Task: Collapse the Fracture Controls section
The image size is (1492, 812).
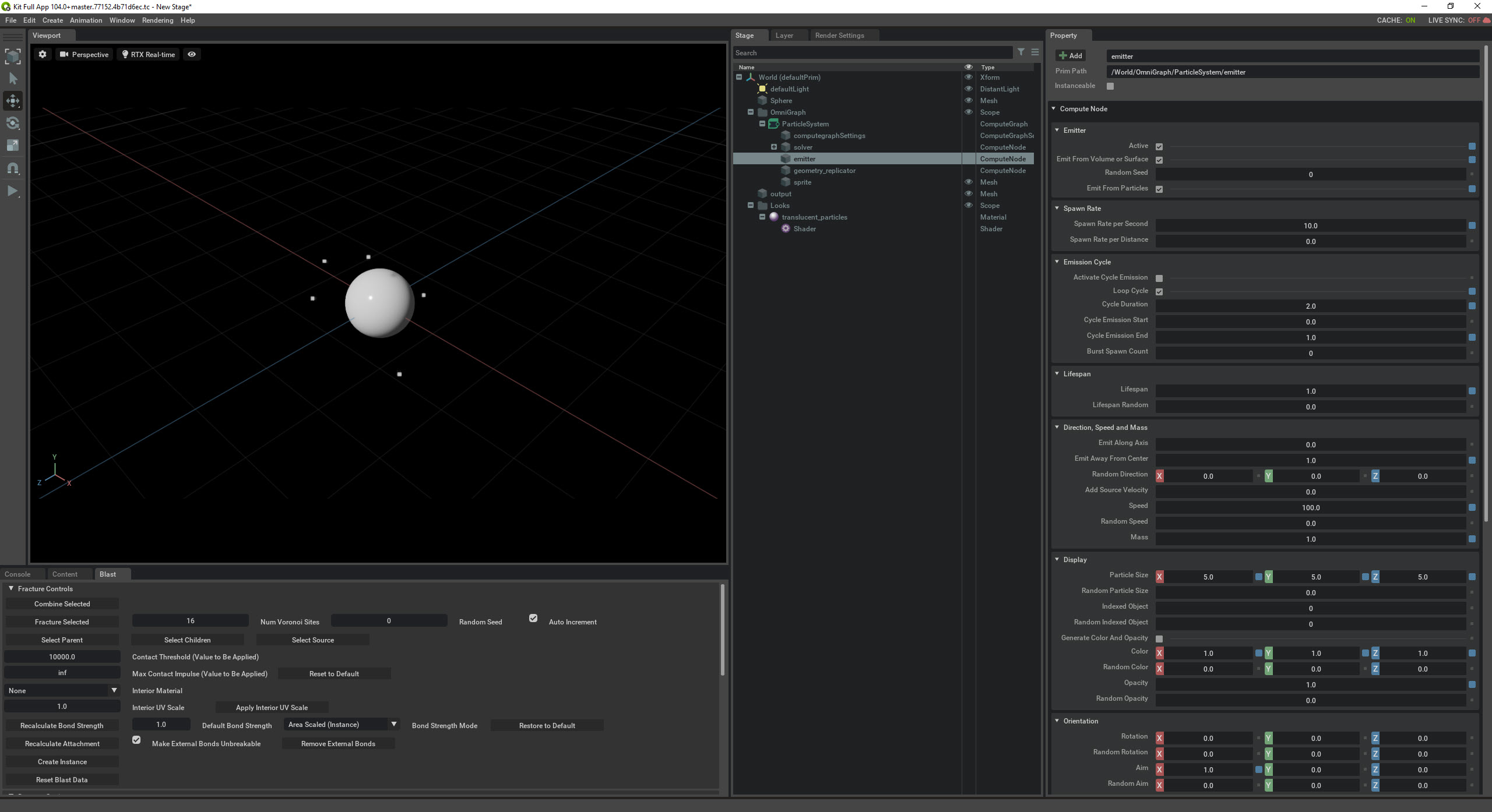Action: click(11, 588)
